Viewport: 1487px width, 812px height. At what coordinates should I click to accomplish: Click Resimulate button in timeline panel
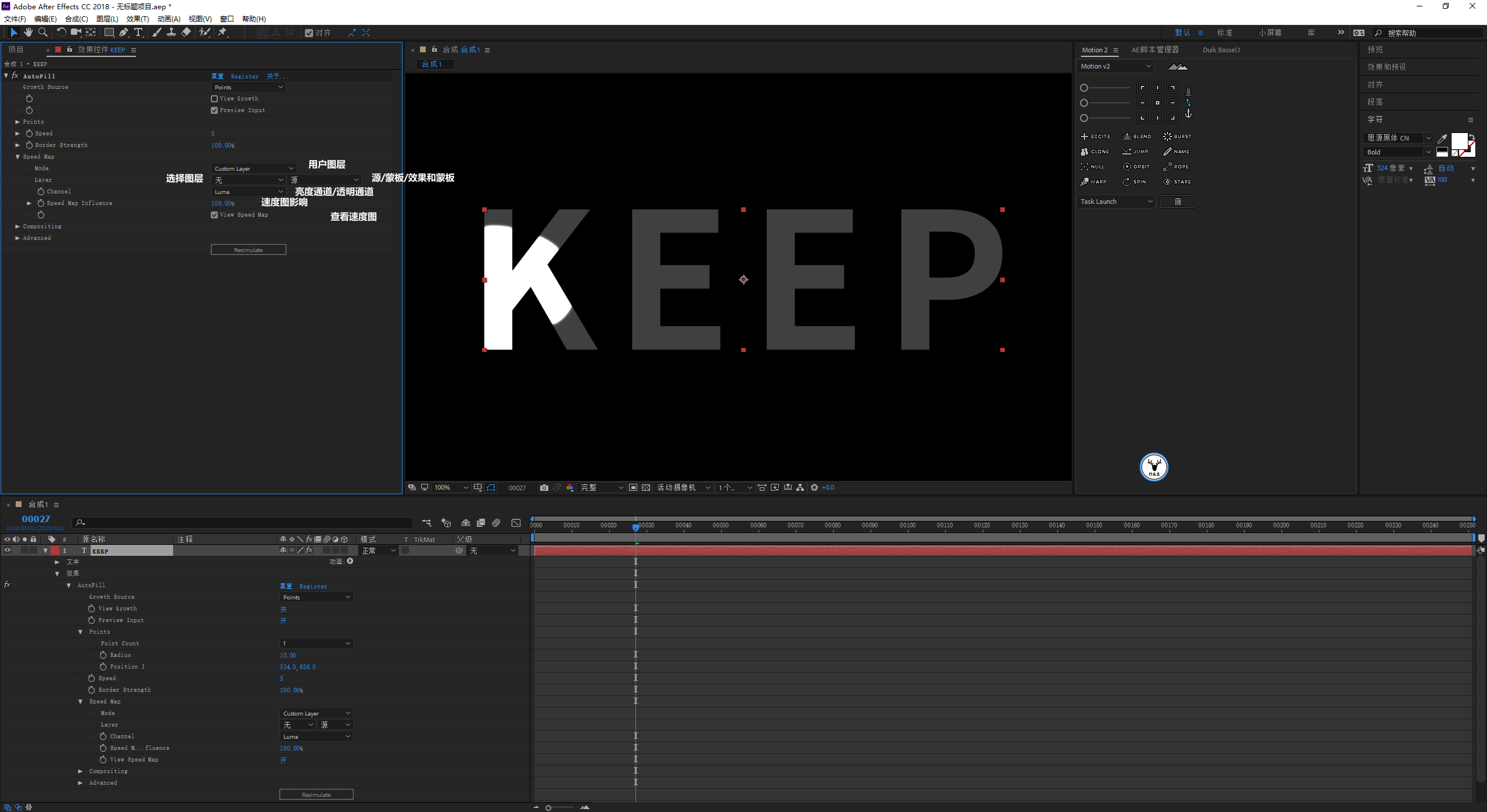[317, 795]
